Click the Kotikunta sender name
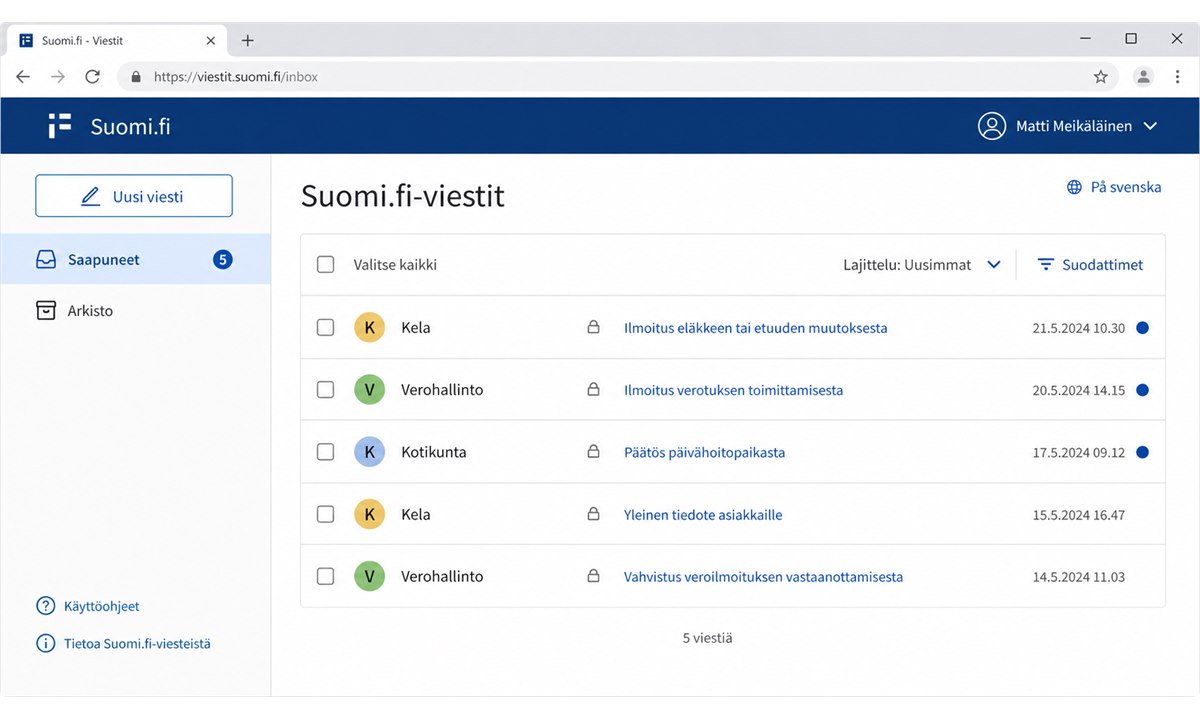The height and width of the screenshot is (720, 1200). tap(434, 452)
